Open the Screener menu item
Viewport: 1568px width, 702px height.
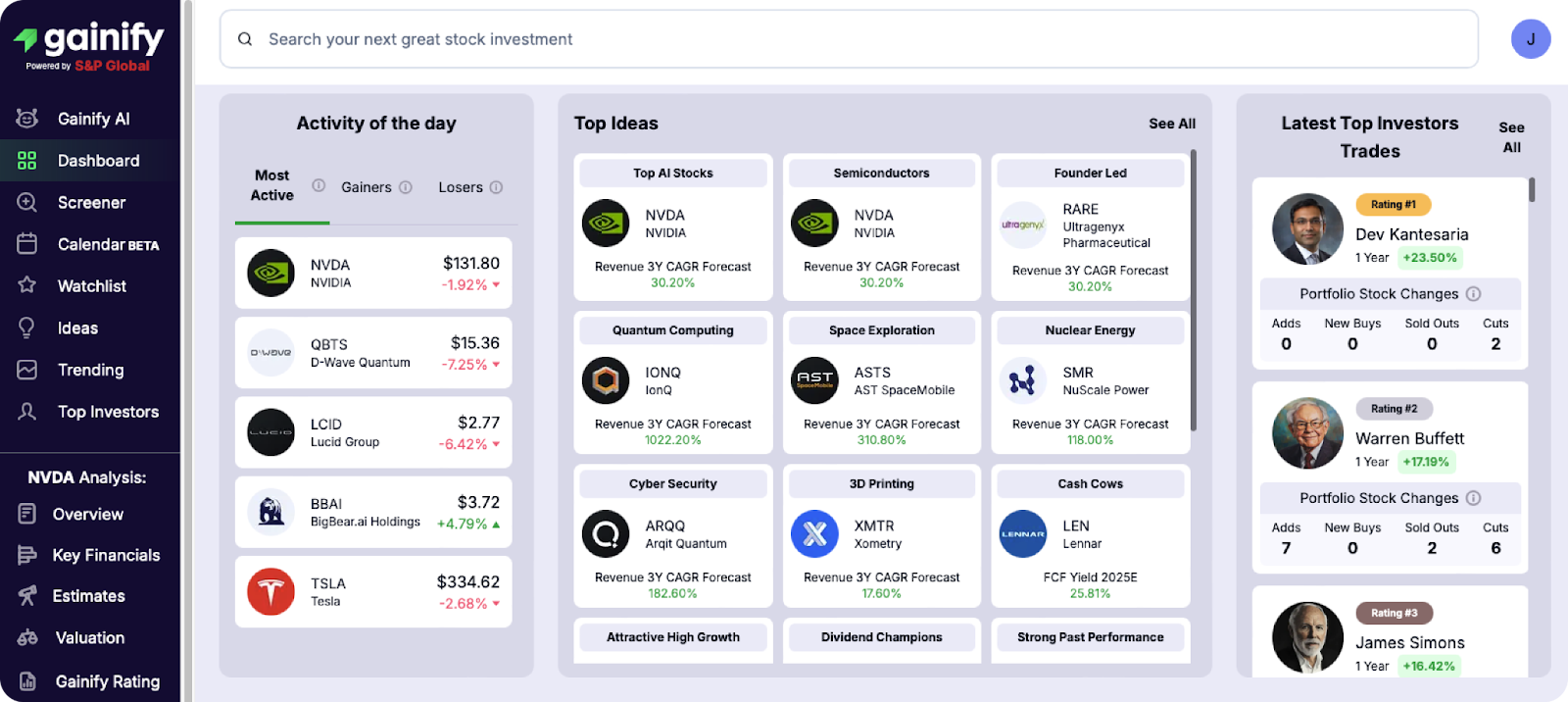pos(90,202)
